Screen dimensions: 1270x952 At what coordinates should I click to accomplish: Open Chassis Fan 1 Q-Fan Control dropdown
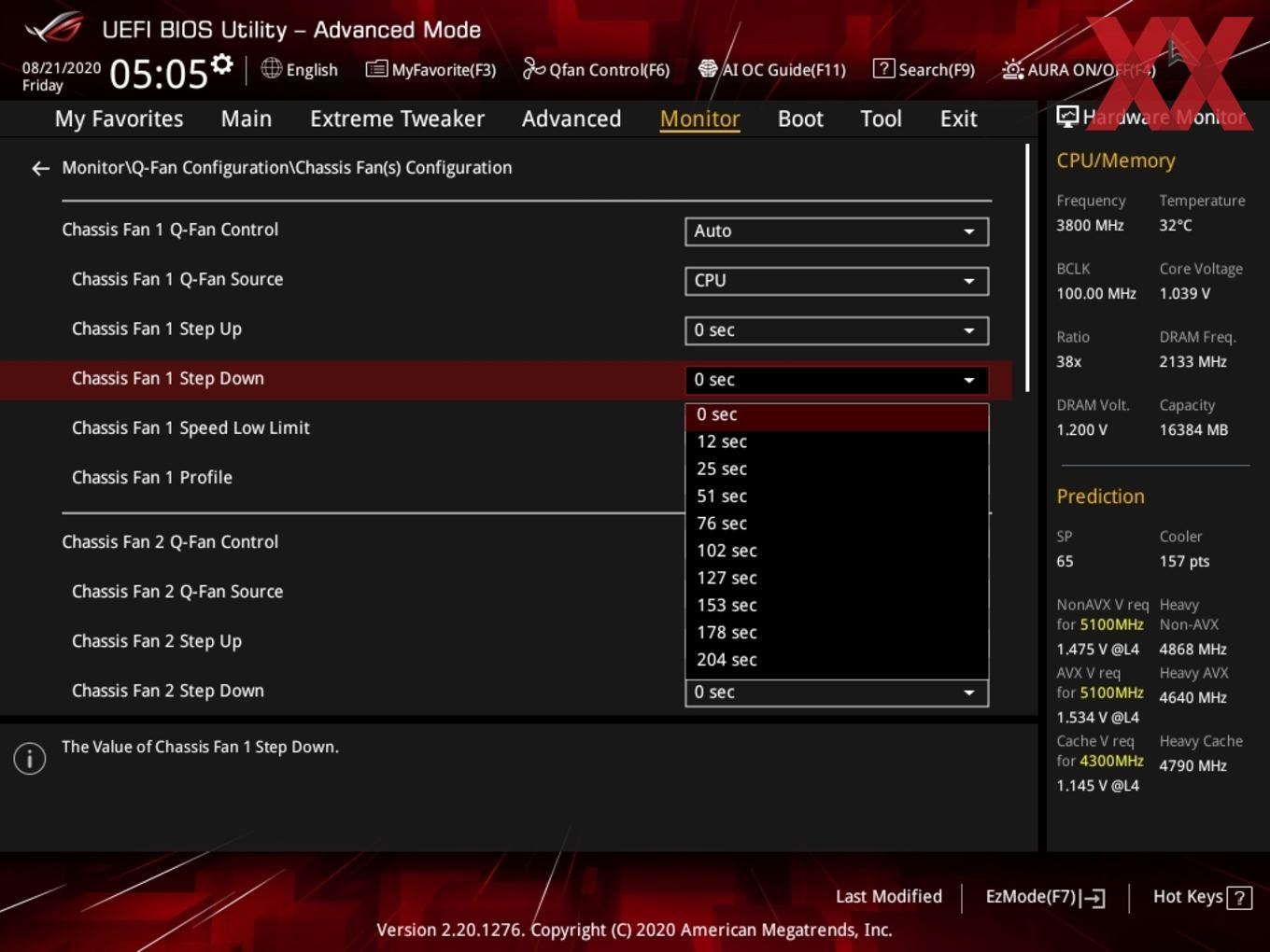(837, 231)
